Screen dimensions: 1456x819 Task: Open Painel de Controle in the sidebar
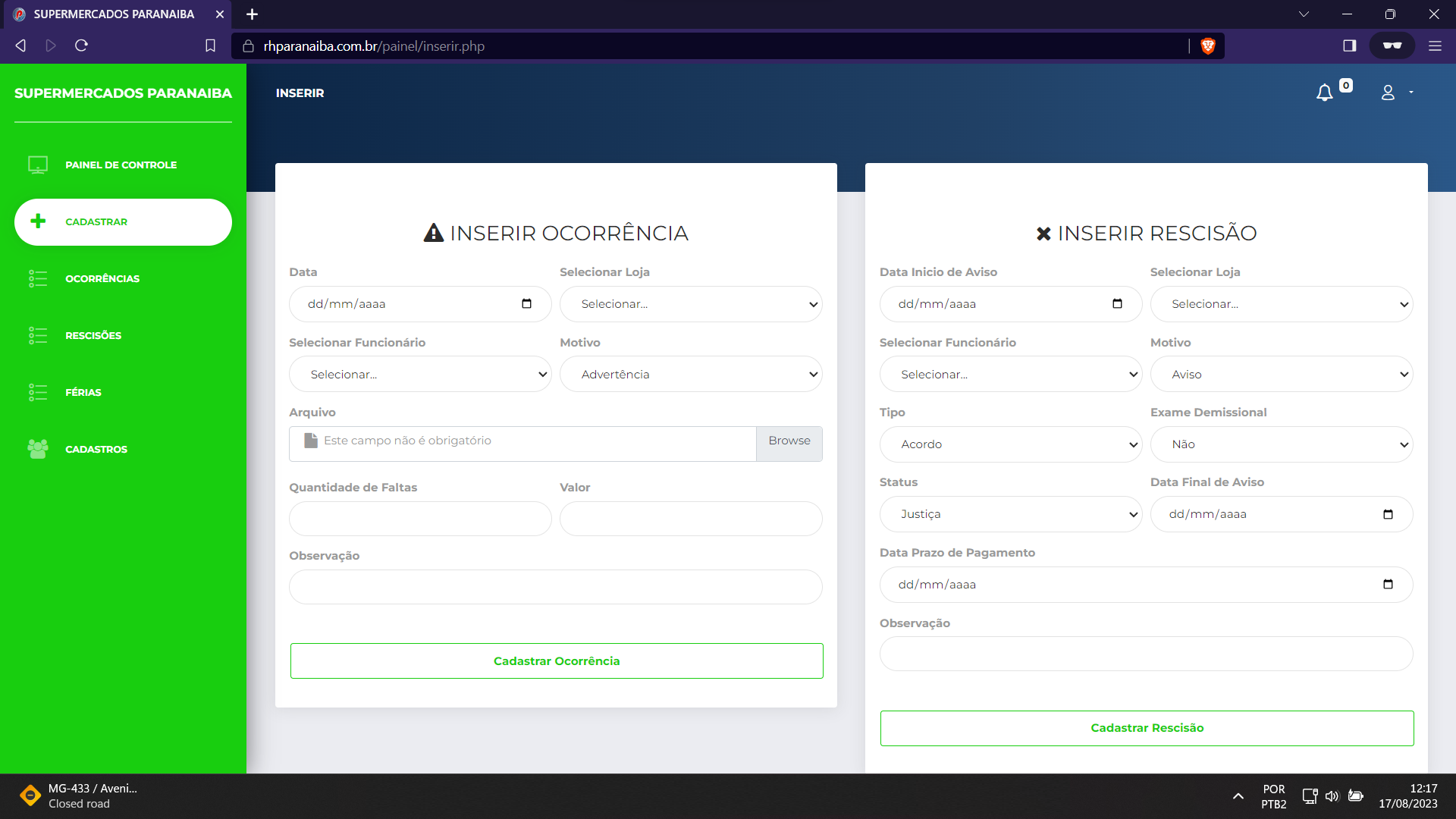coord(121,165)
